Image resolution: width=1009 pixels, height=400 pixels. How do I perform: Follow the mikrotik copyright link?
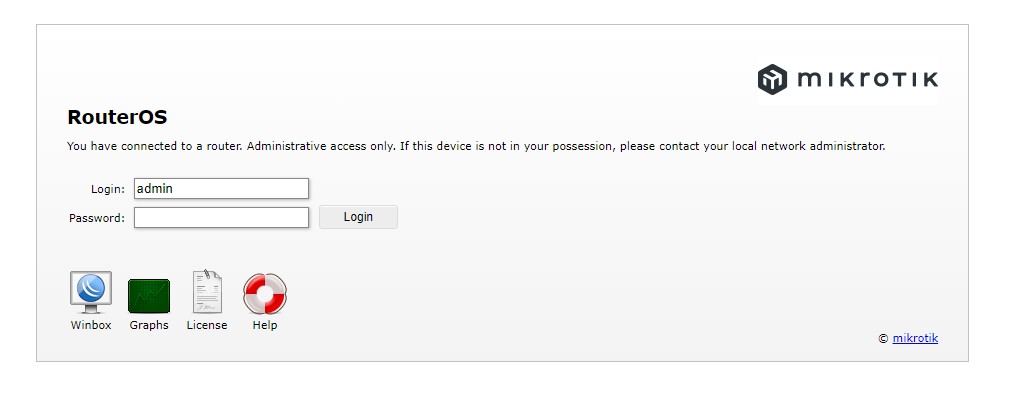click(915, 338)
